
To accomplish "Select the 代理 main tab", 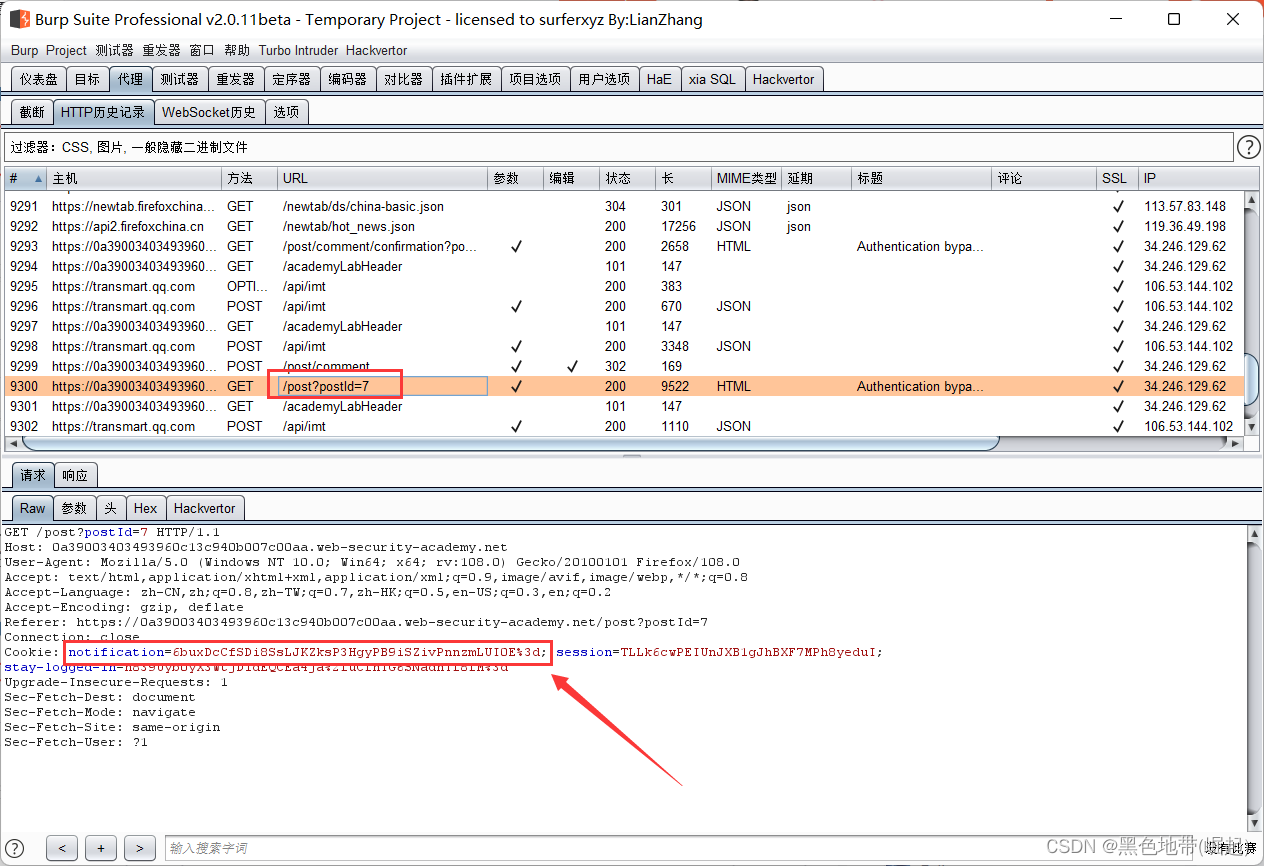I will coord(130,79).
